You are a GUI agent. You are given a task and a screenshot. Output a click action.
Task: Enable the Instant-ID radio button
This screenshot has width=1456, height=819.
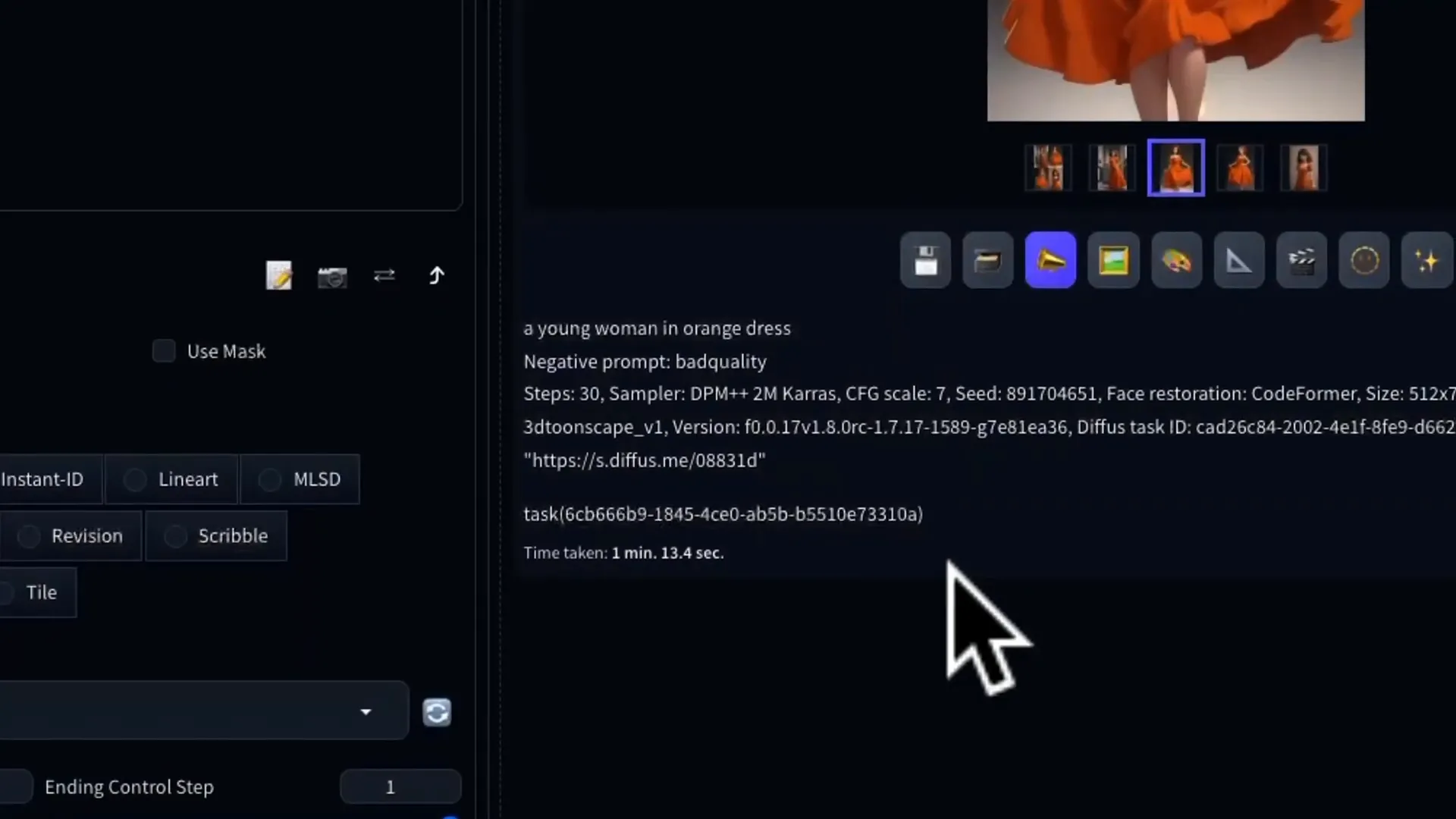(x=41, y=479)
